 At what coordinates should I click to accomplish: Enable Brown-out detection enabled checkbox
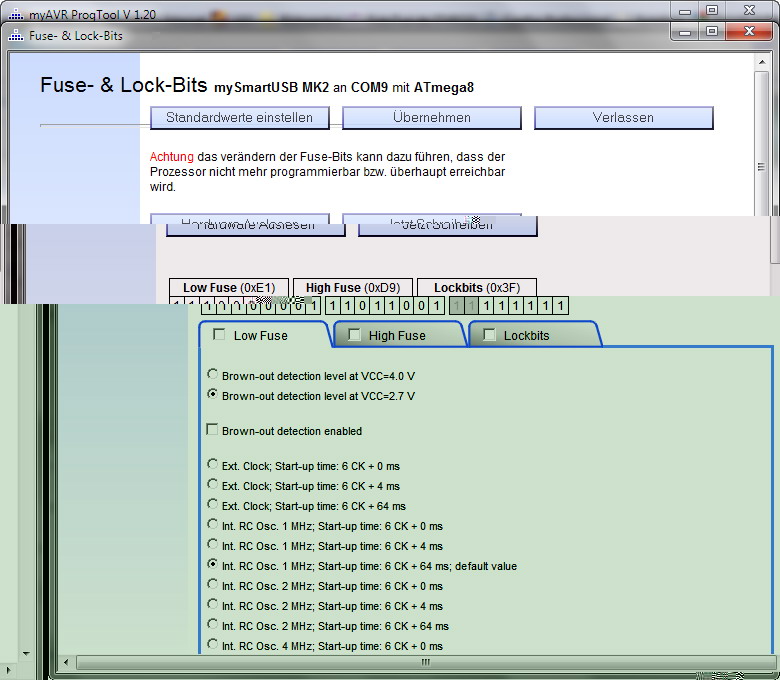212,430
